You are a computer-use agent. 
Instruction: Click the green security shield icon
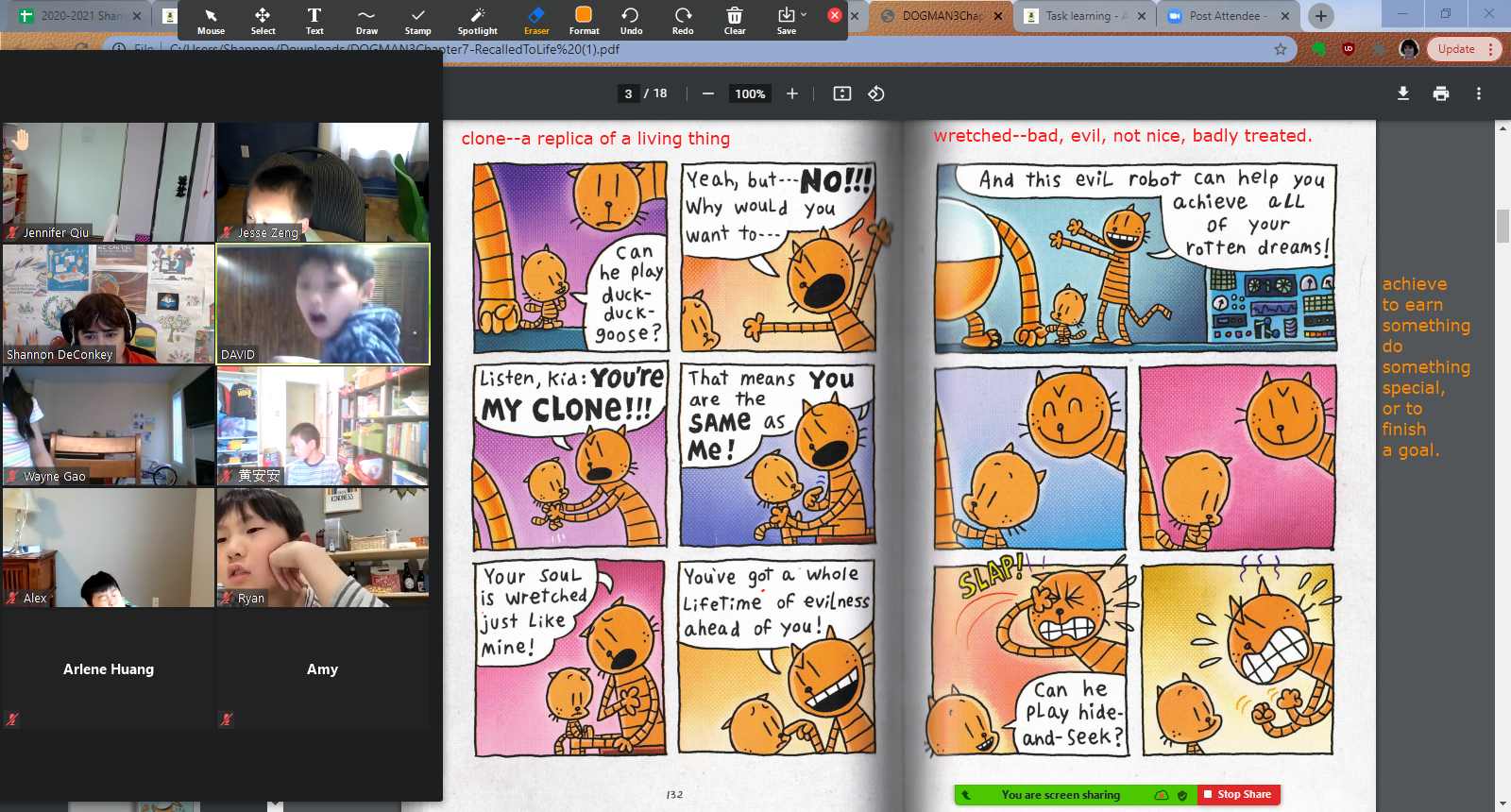pyautogui.click(x=1182, y=795)
